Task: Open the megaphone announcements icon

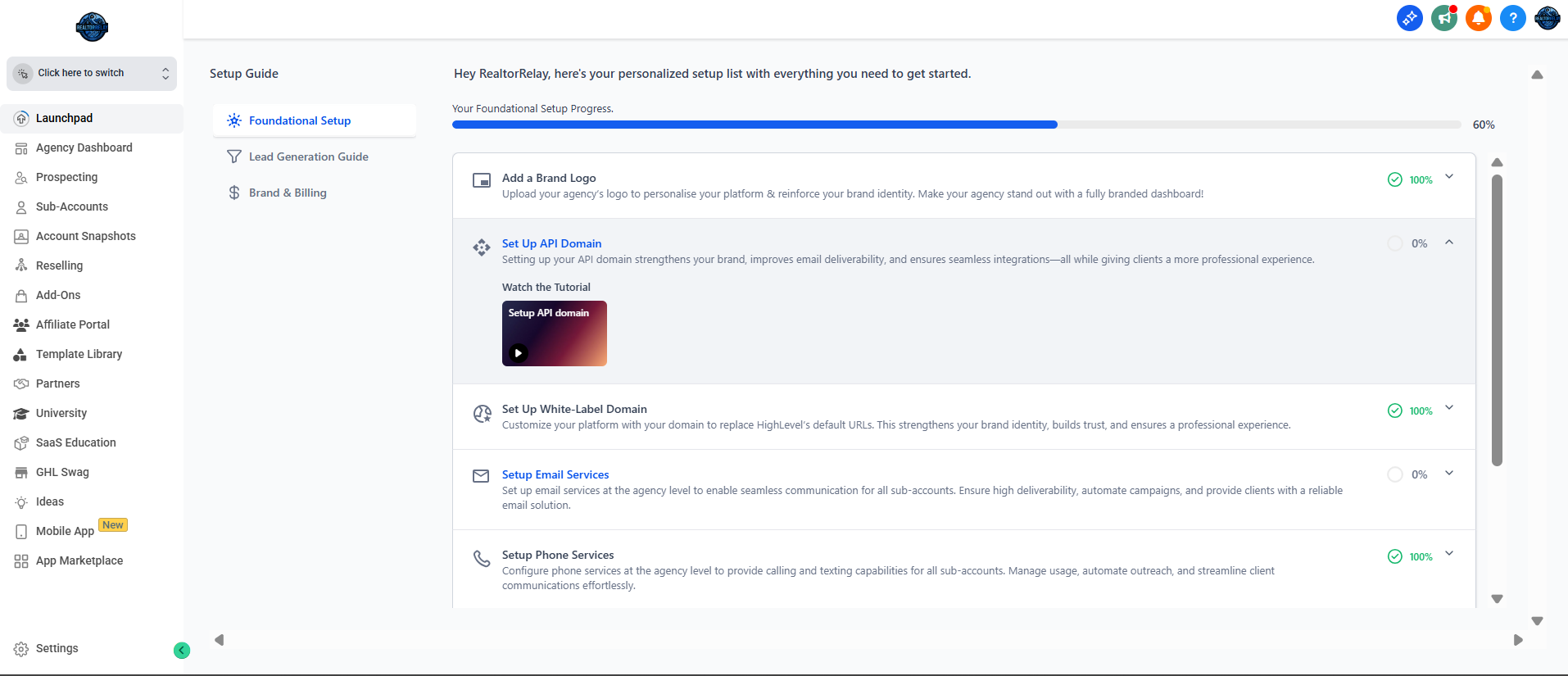Action: [x=1443, y=18]
